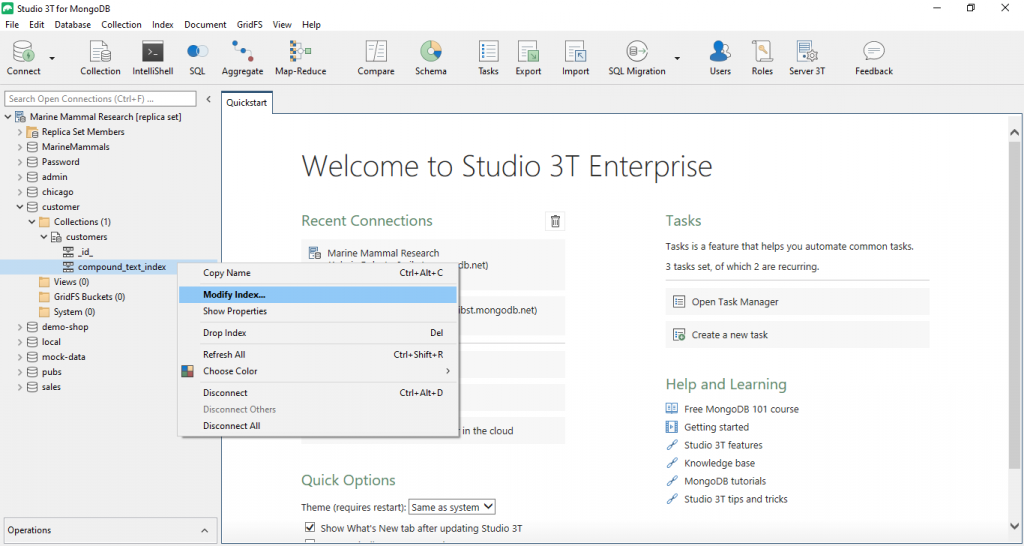1024x546 pixels.
Task: Open the Index menu
Action: [163, 24]
